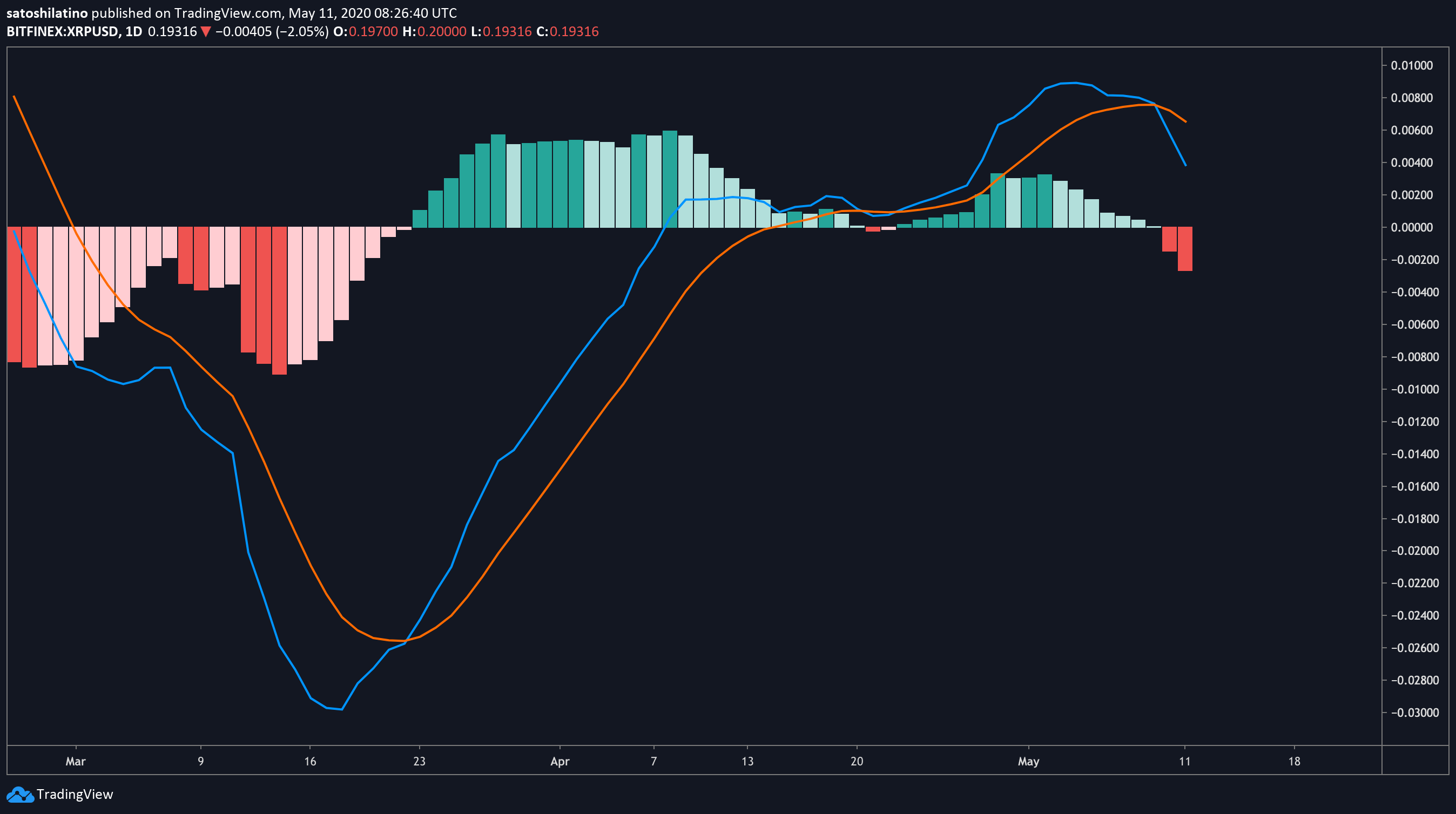Click the 0.00400 price axis label
1456x814 pixels.
[x=1412, y=162]
